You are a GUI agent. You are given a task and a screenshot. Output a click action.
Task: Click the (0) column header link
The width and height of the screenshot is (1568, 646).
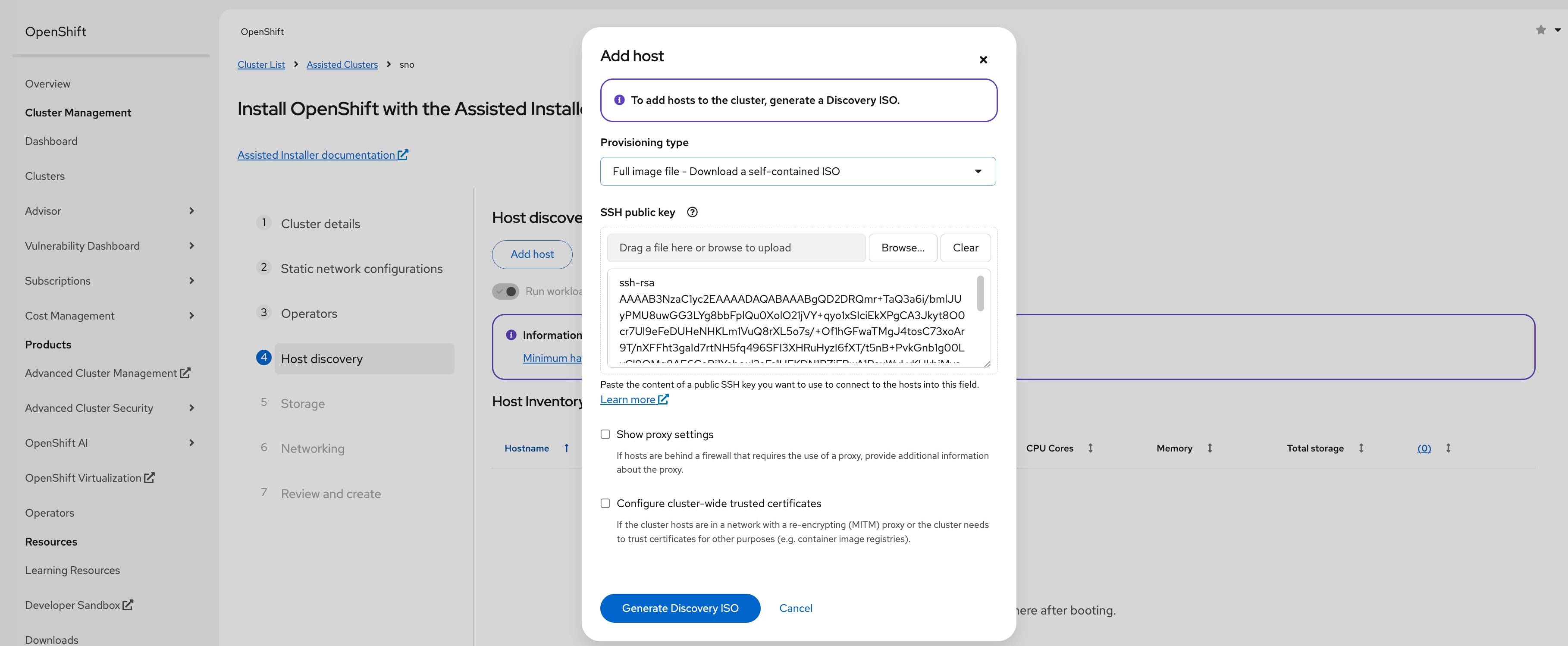coord(1424,448)
